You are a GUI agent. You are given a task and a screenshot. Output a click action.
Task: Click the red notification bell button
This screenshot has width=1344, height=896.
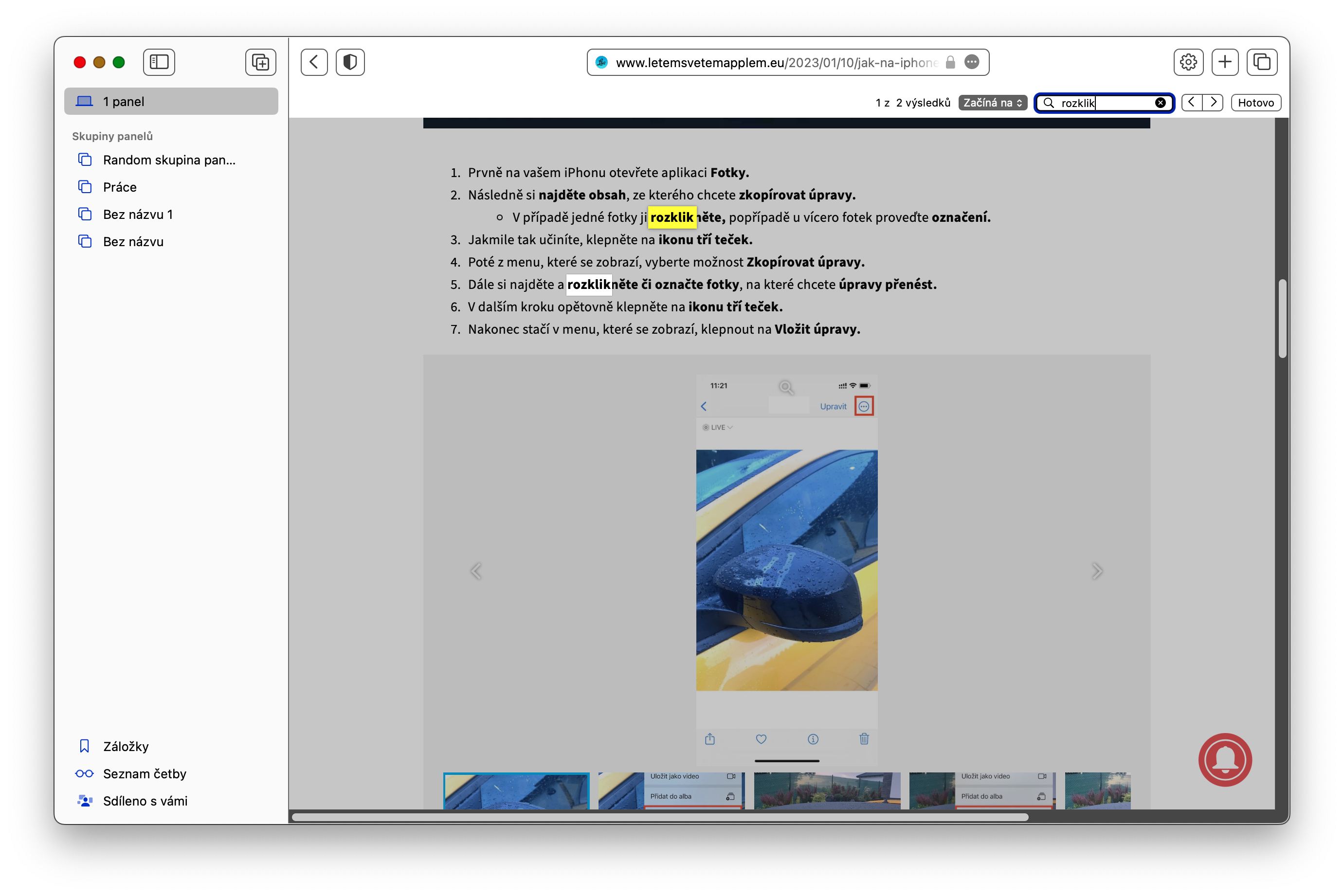1225,759
